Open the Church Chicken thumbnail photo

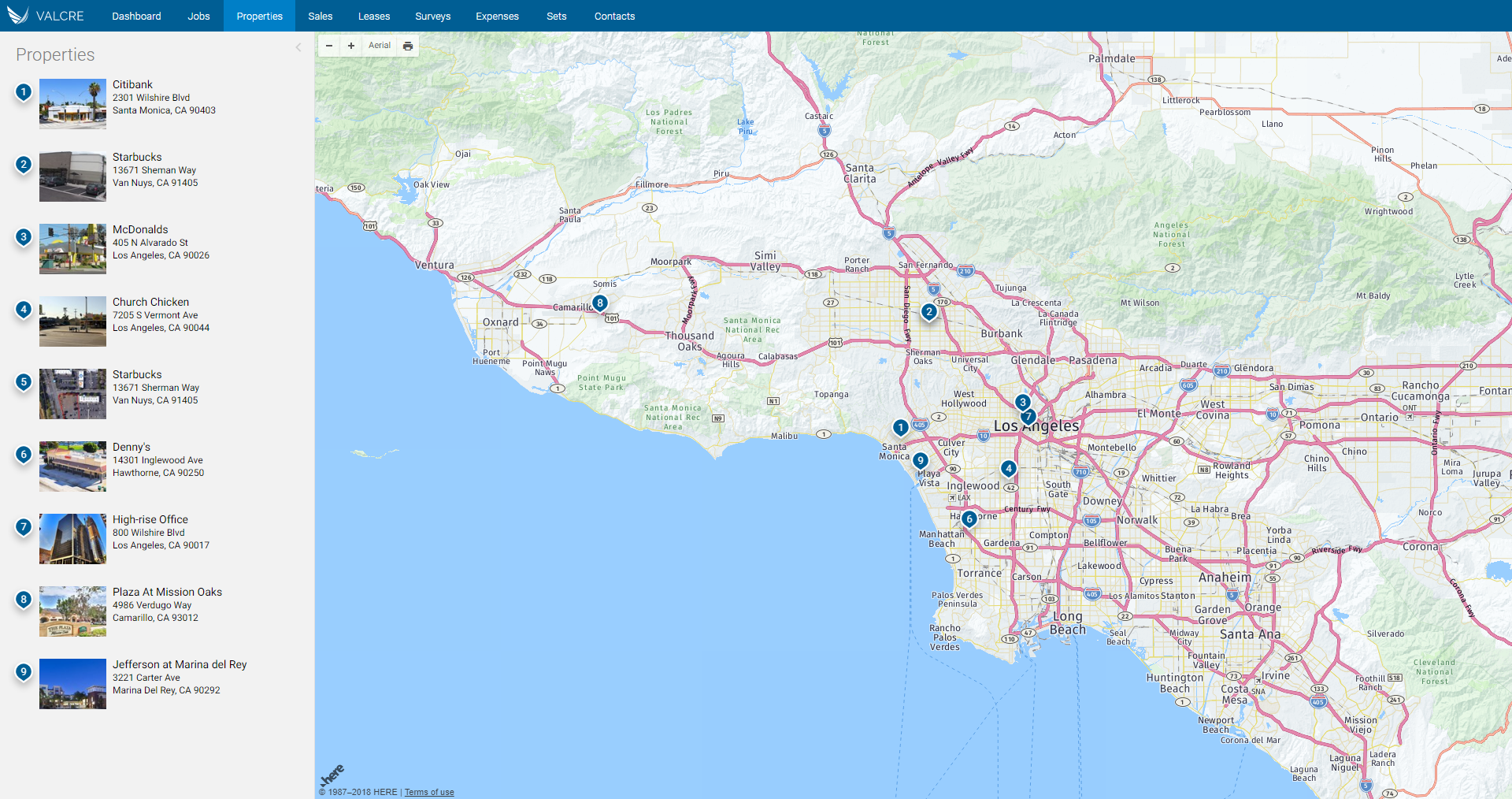click(x=72, y=321)
